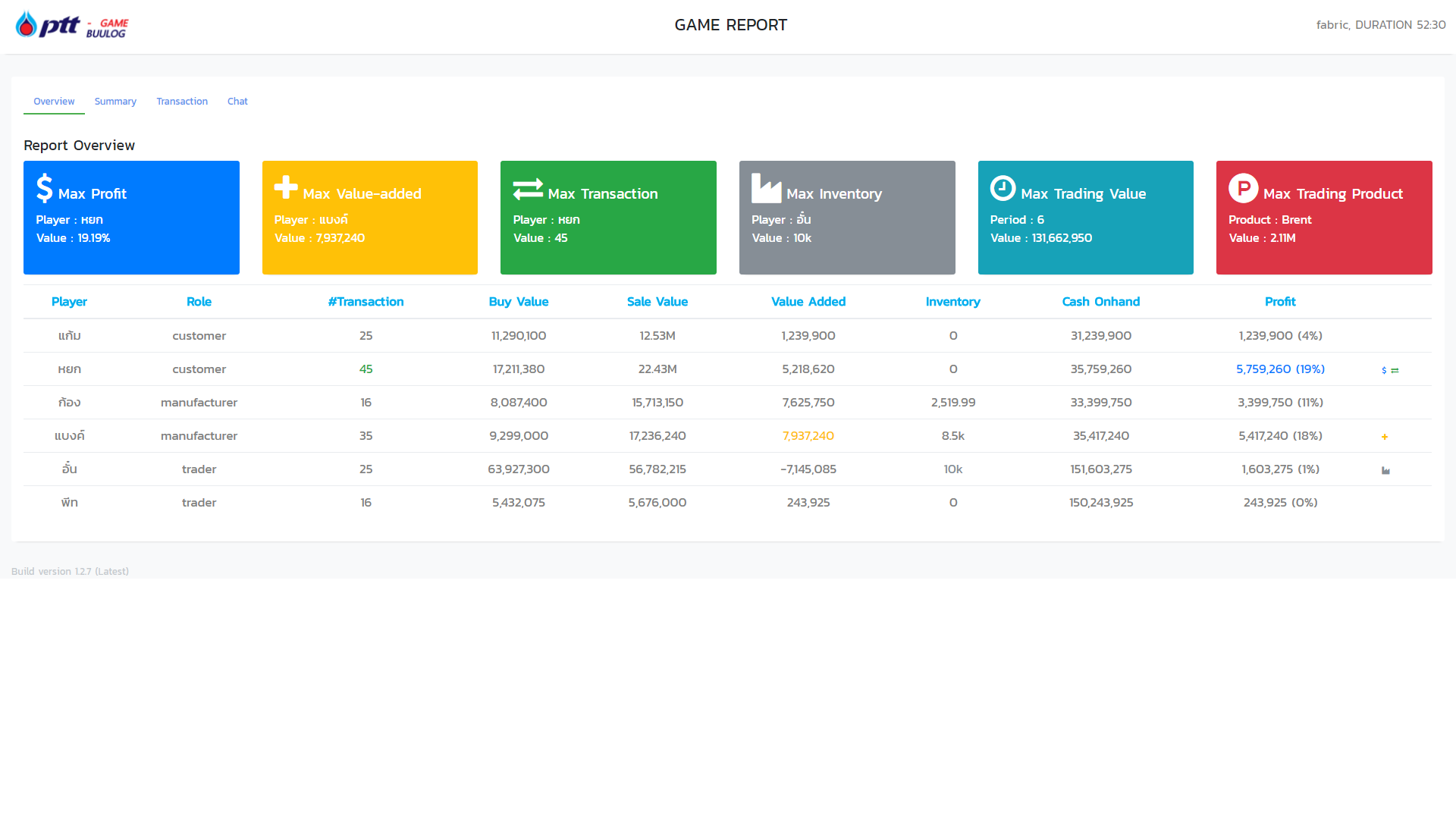Click the Build version 1.2.7 (Latest) text

pyautogui.click(x=70, y=572)
